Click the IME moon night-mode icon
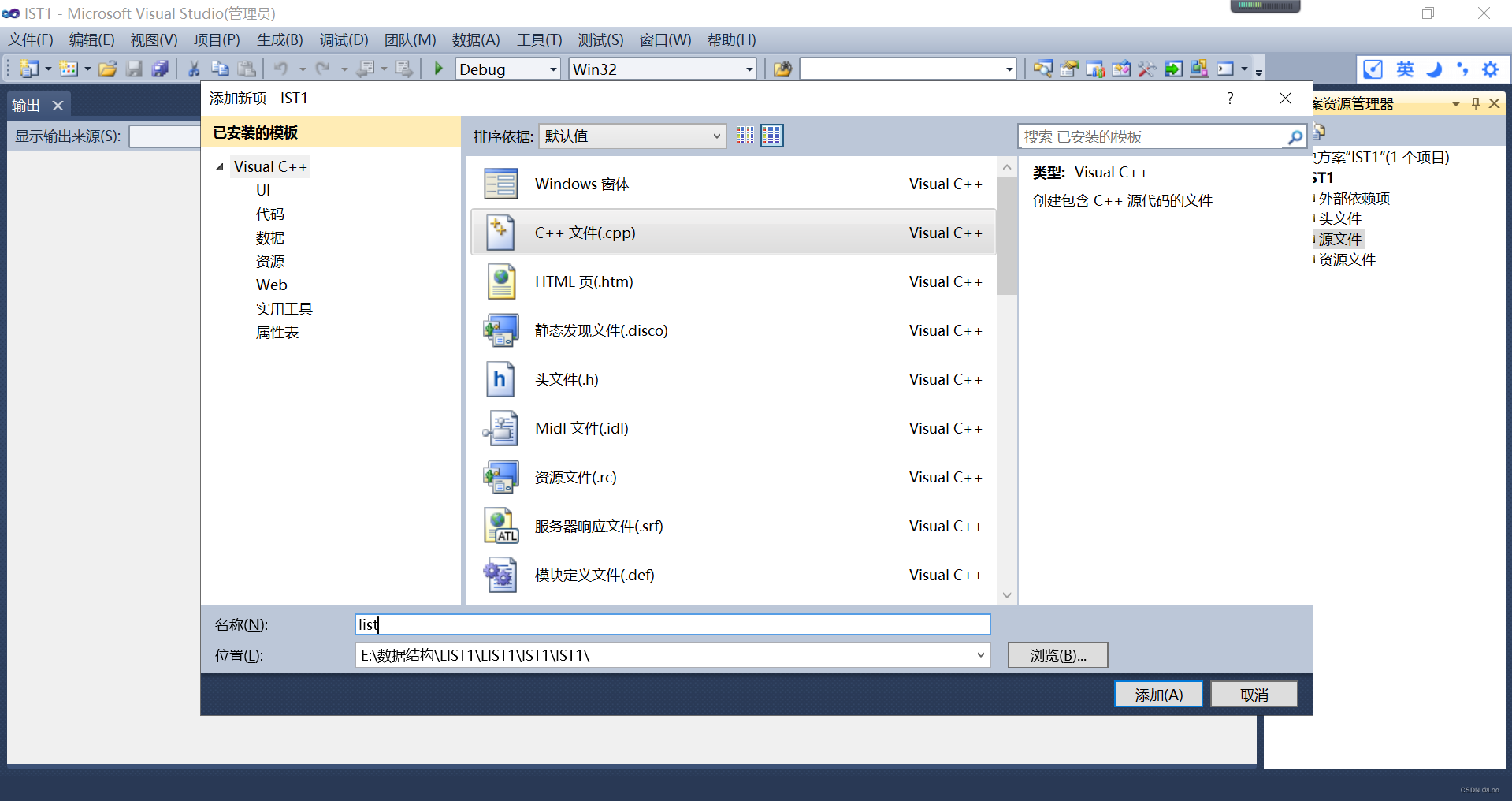 click(1434, 69)
